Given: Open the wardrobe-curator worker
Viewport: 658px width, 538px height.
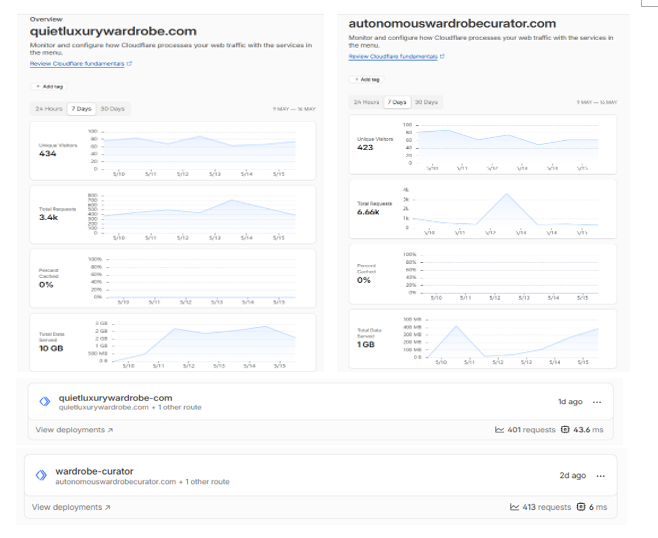Looking at the screenshot, I should pyautogui.click(x=94, y=471).
